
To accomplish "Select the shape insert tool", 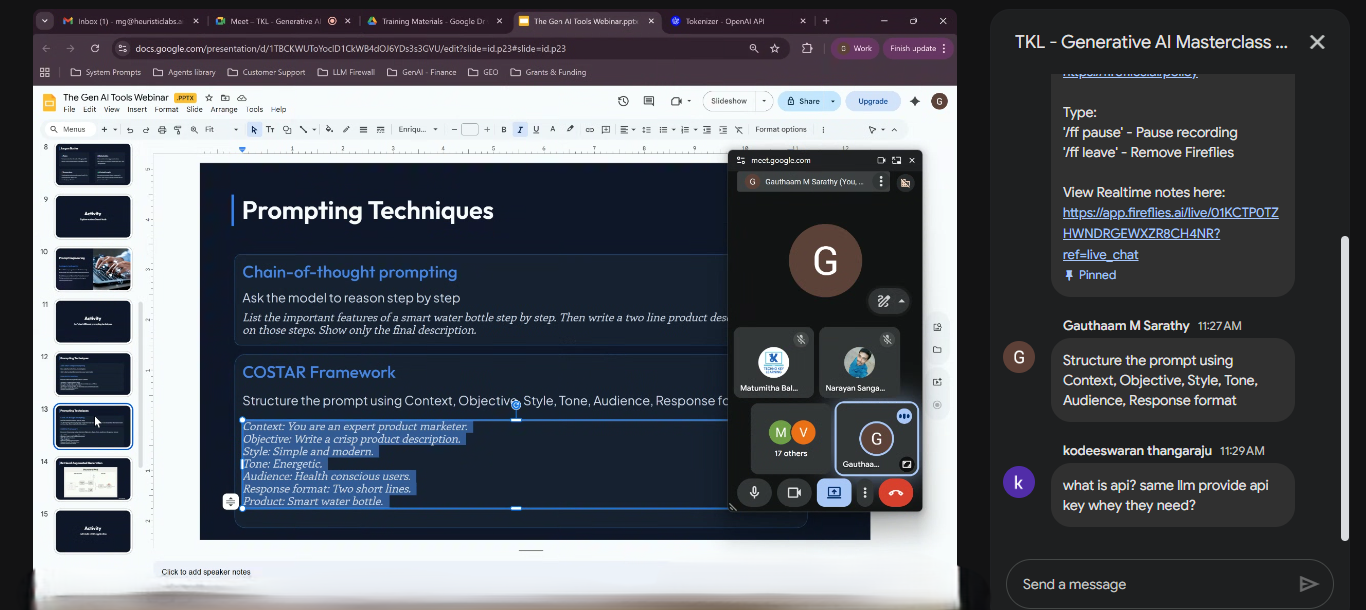I will point(287,130).
